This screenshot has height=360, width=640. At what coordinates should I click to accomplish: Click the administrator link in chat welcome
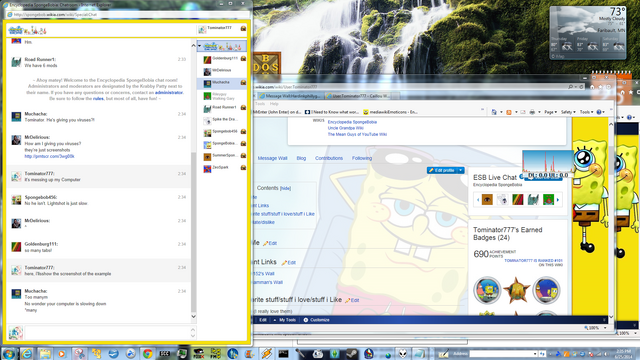tap(169, 93)
